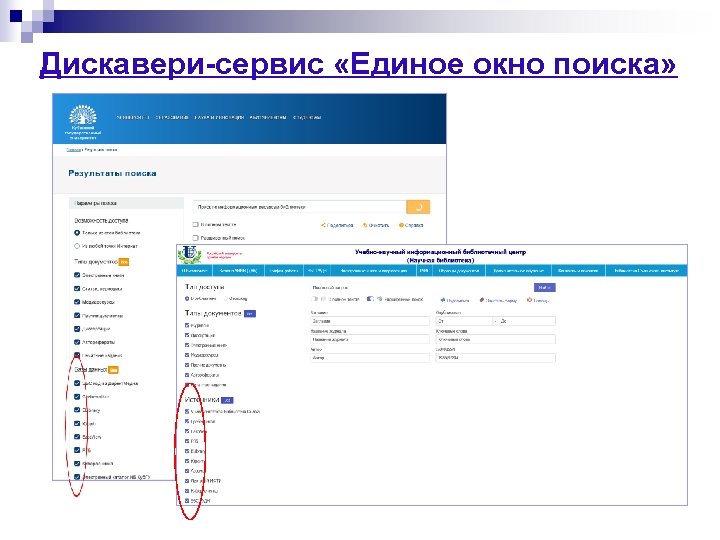
Task: Click the red Помощь help link in the front window
Action: pos(538,300)
